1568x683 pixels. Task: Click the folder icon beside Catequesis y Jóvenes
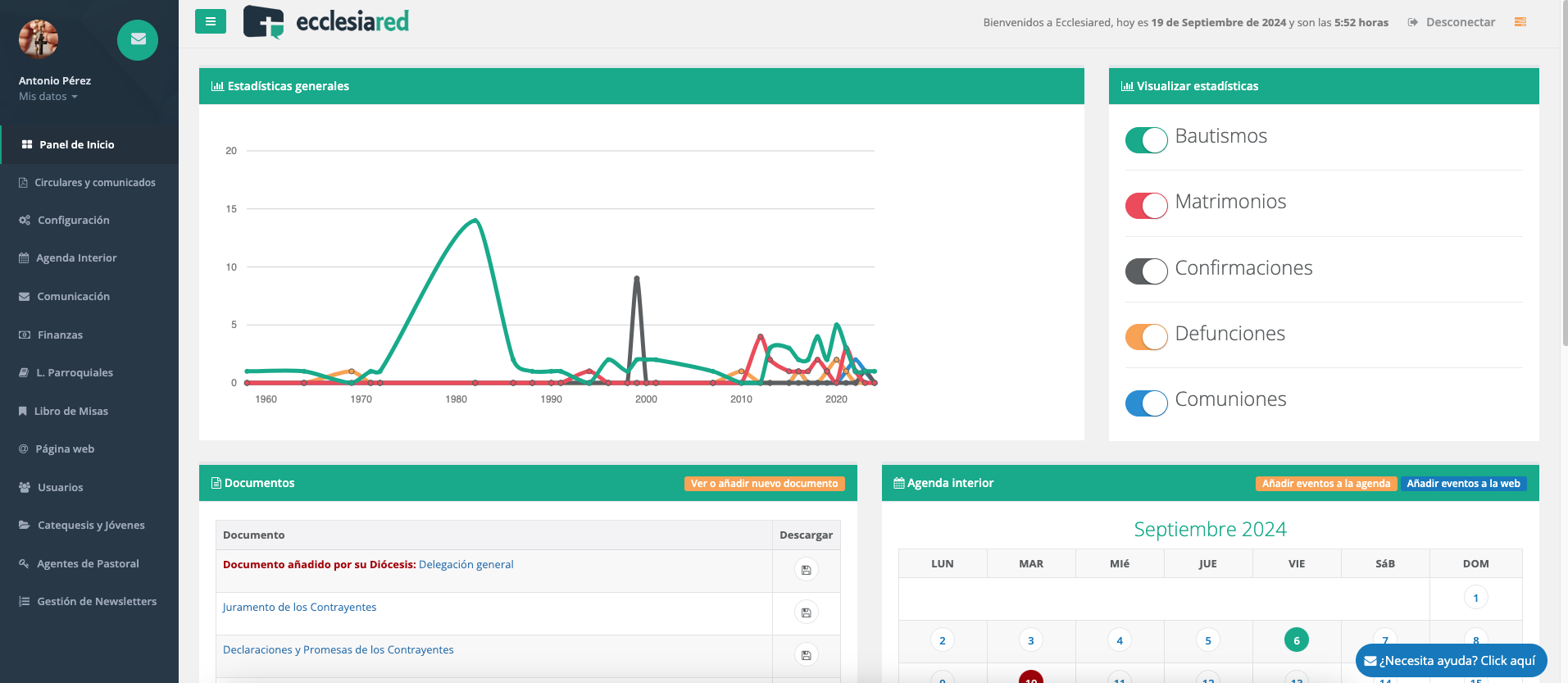click(x=25, y=525)
